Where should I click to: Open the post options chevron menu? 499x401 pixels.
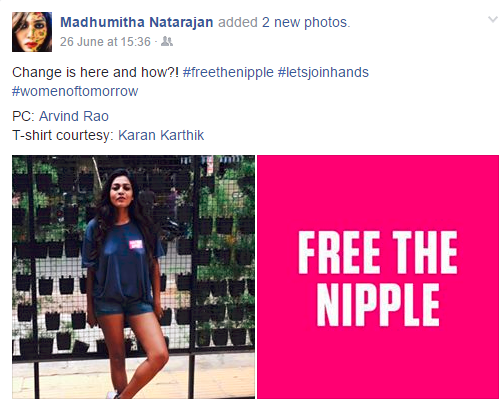click(493, 19)
